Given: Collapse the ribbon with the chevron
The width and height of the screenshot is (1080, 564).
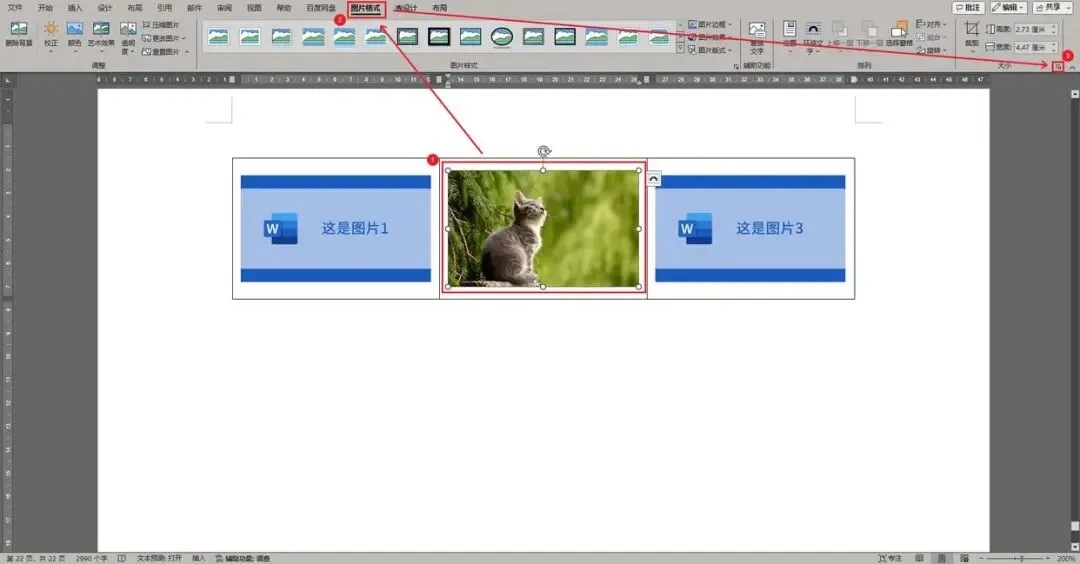Looking at the screenshot, I should click(x=1072, y=67).
